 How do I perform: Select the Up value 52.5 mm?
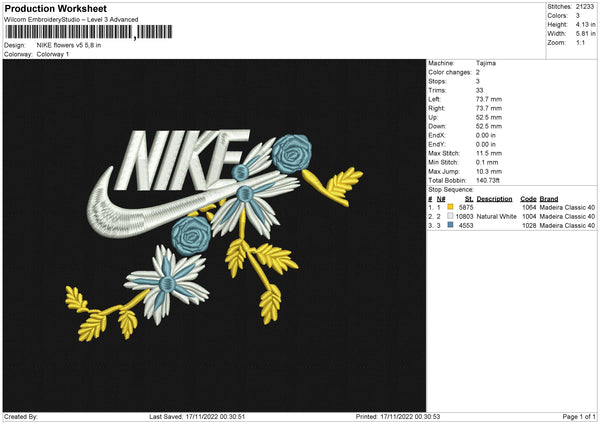tap(489, 117)
